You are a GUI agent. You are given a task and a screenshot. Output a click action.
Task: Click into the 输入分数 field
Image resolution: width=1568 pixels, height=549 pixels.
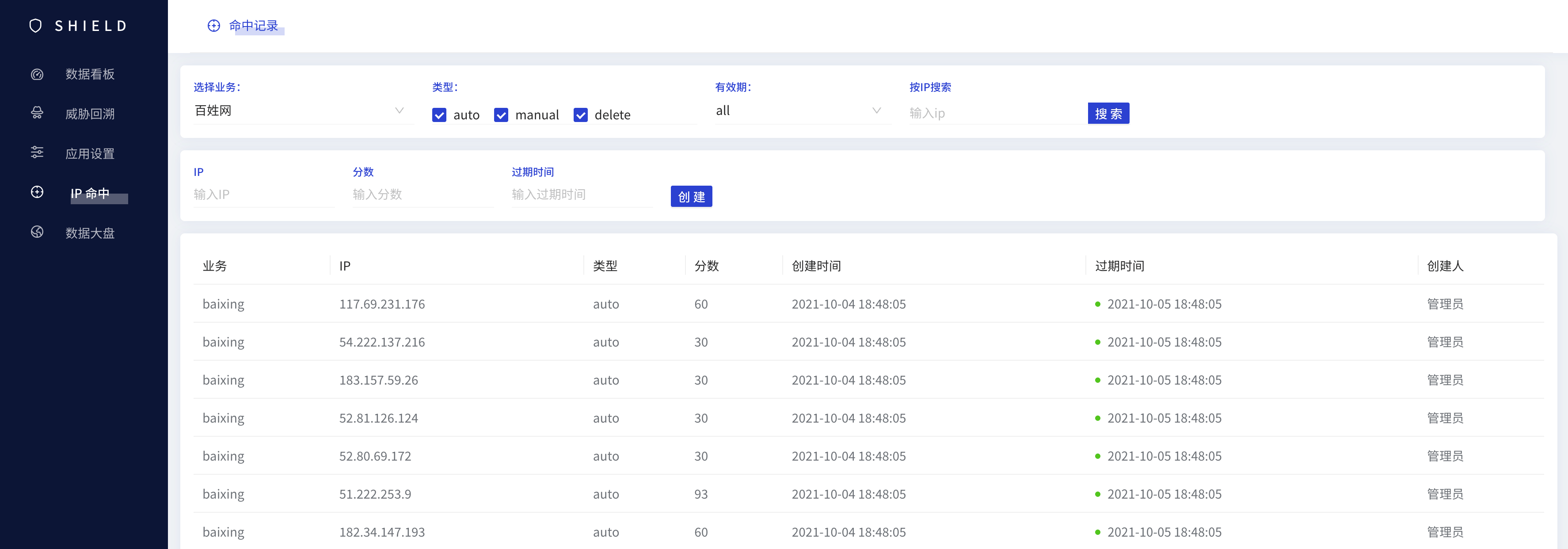422,194
